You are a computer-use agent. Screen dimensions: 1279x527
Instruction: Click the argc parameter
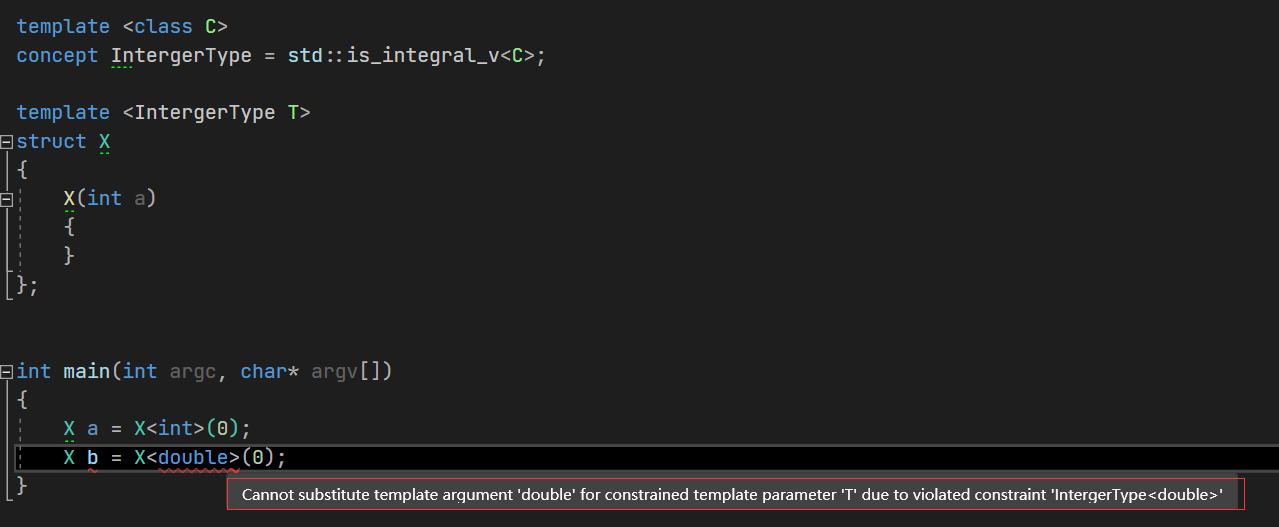point(192,372)
